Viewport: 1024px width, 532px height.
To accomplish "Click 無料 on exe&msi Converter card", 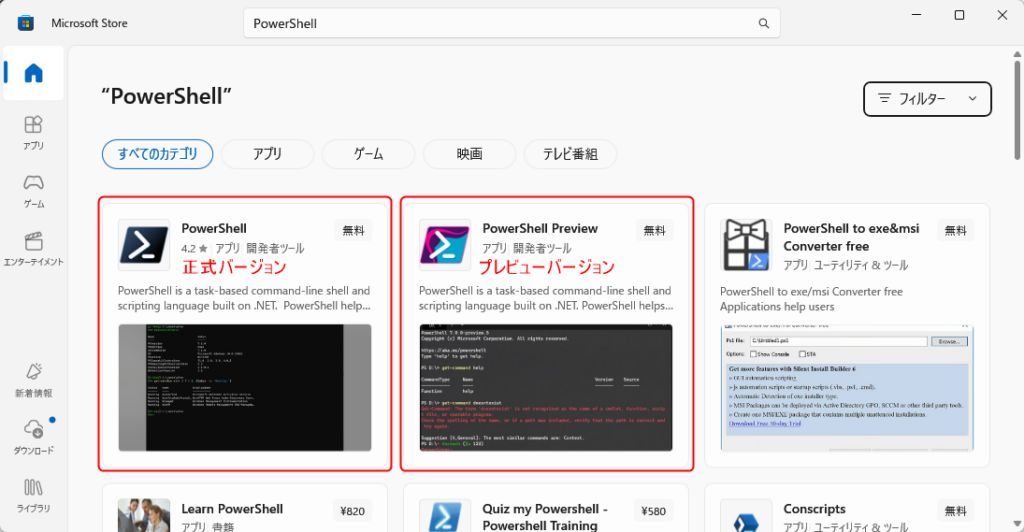I will (955, 230).
